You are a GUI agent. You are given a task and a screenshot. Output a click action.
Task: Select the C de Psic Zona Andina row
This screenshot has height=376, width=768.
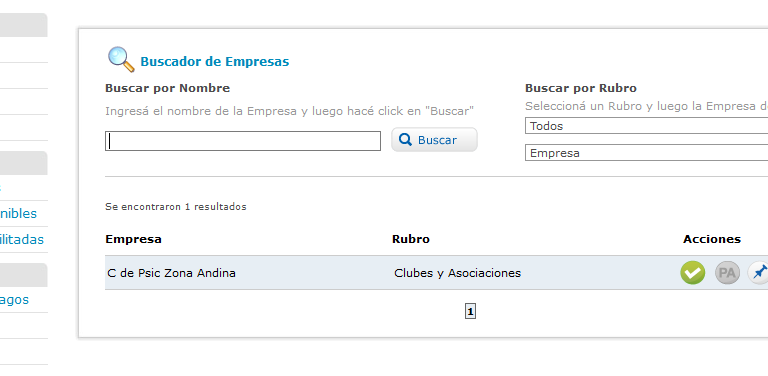(436, 273)
